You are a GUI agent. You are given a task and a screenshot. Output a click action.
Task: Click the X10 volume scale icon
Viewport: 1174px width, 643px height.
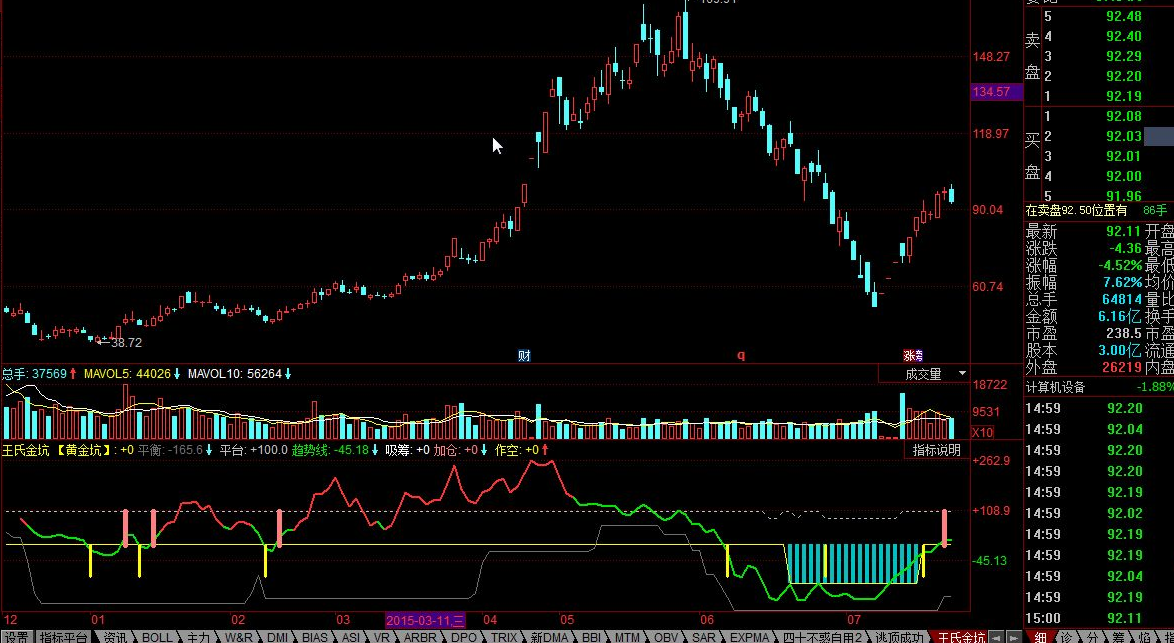(982, 432)
